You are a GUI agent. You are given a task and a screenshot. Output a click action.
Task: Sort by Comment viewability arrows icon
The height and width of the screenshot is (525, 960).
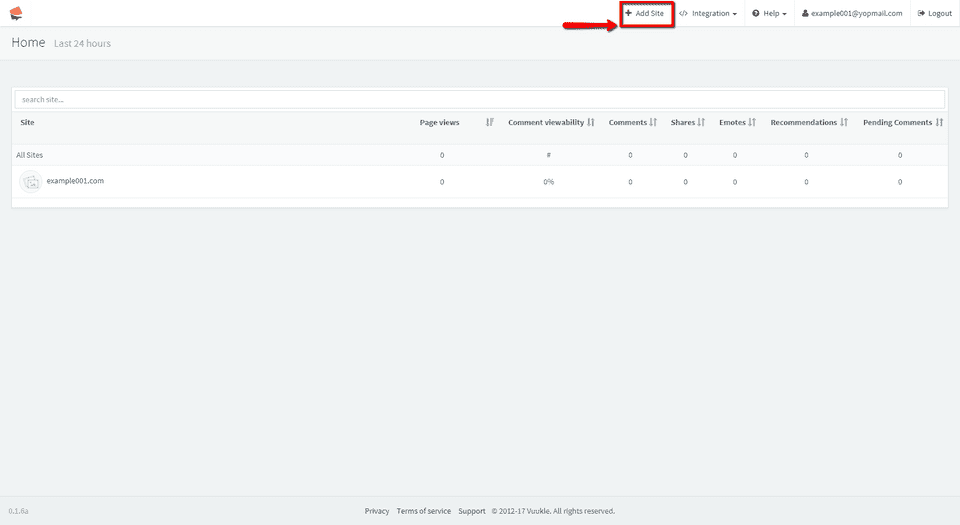591,122
